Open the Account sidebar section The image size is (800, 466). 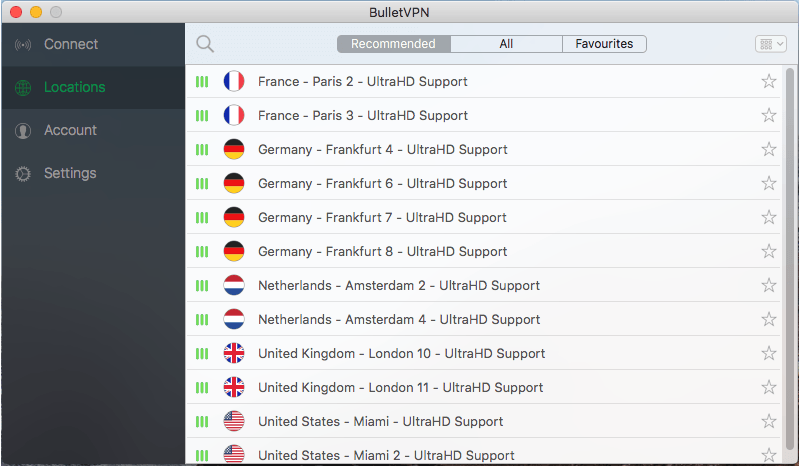[x=70, y=130]
